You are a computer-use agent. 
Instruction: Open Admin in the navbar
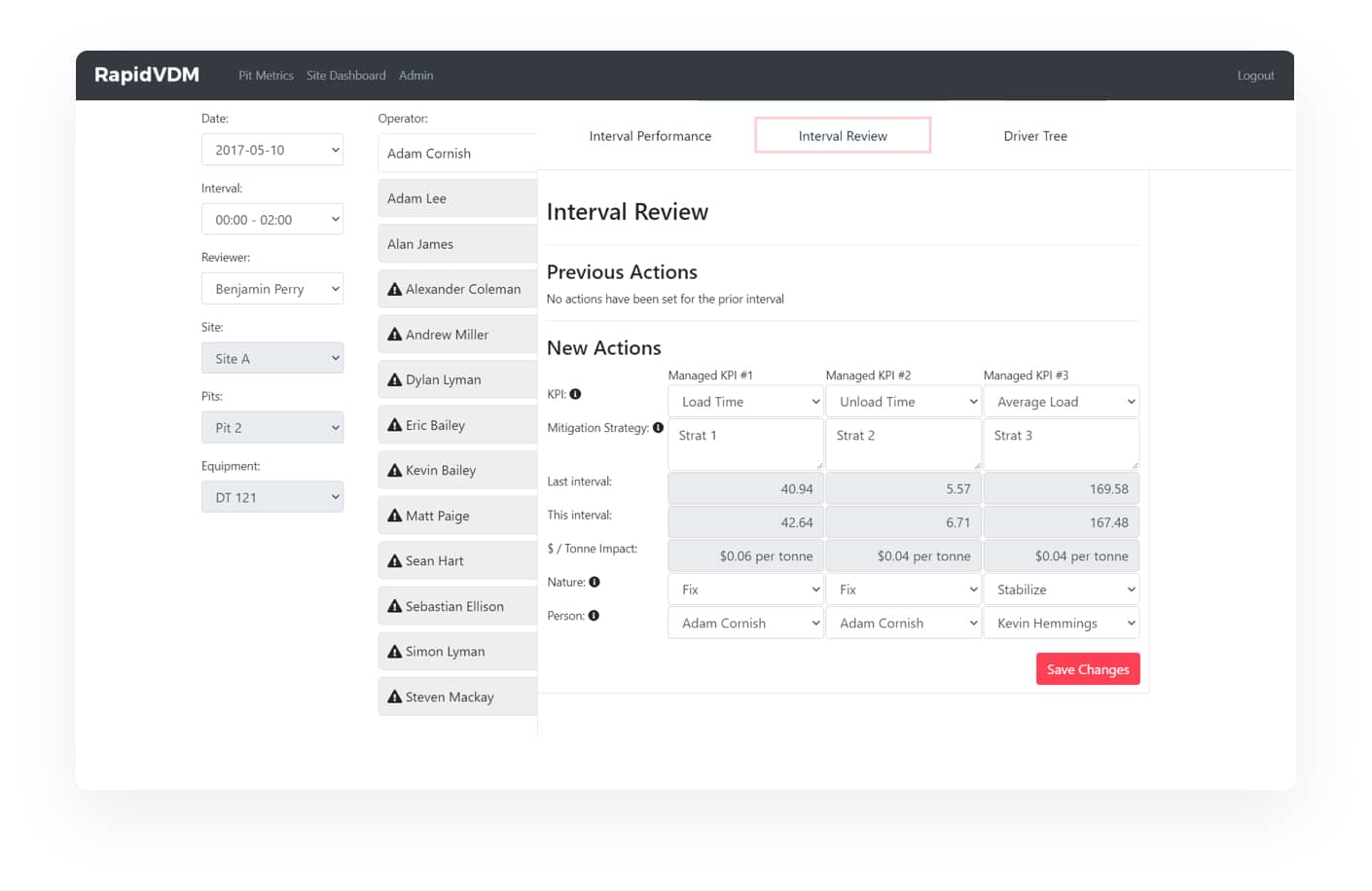[415, 75]
